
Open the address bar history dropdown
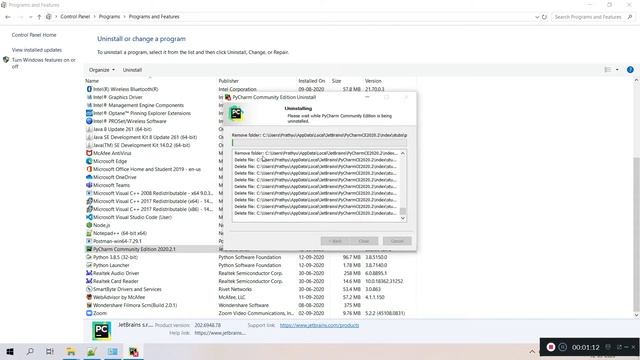click(537, 17)
